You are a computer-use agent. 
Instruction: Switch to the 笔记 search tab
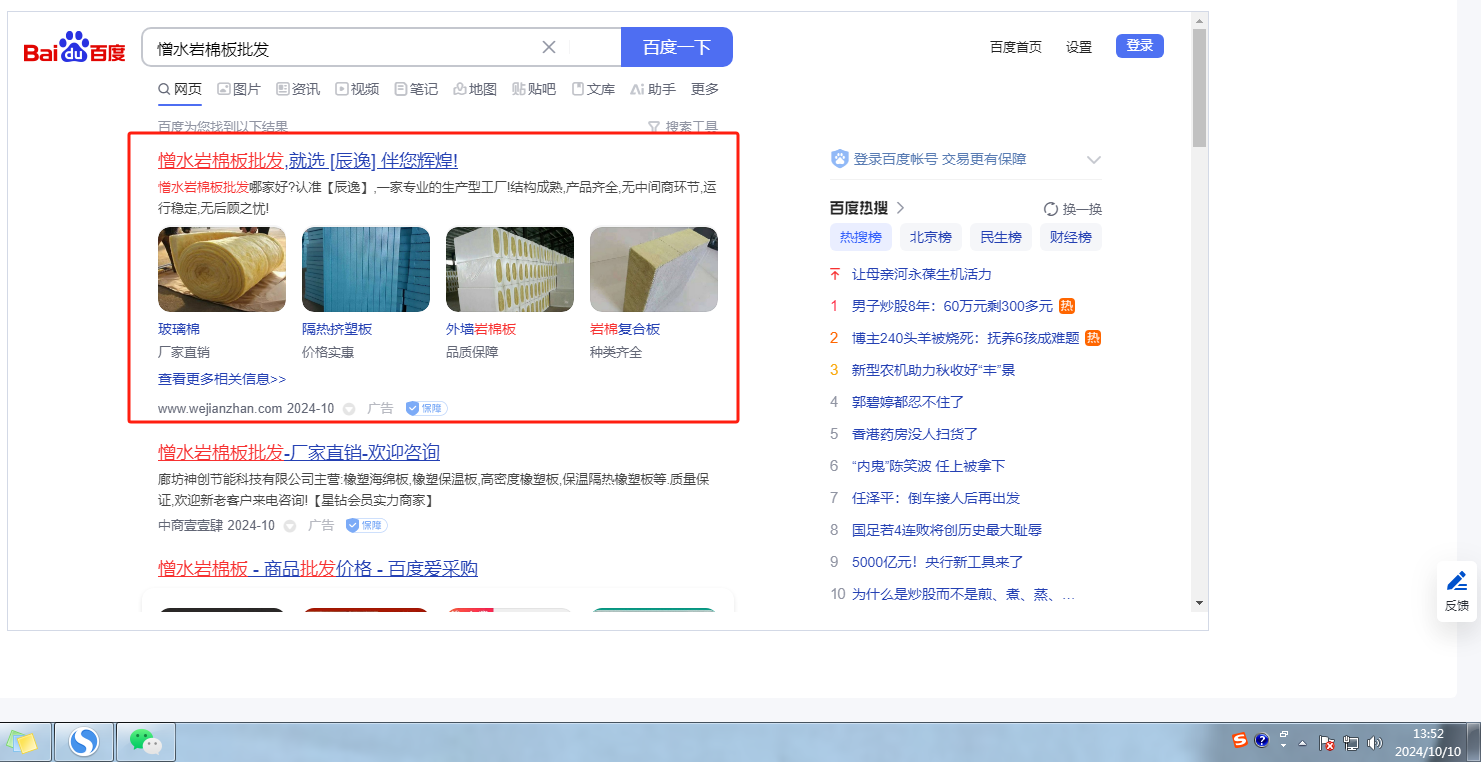coord(416,89)
